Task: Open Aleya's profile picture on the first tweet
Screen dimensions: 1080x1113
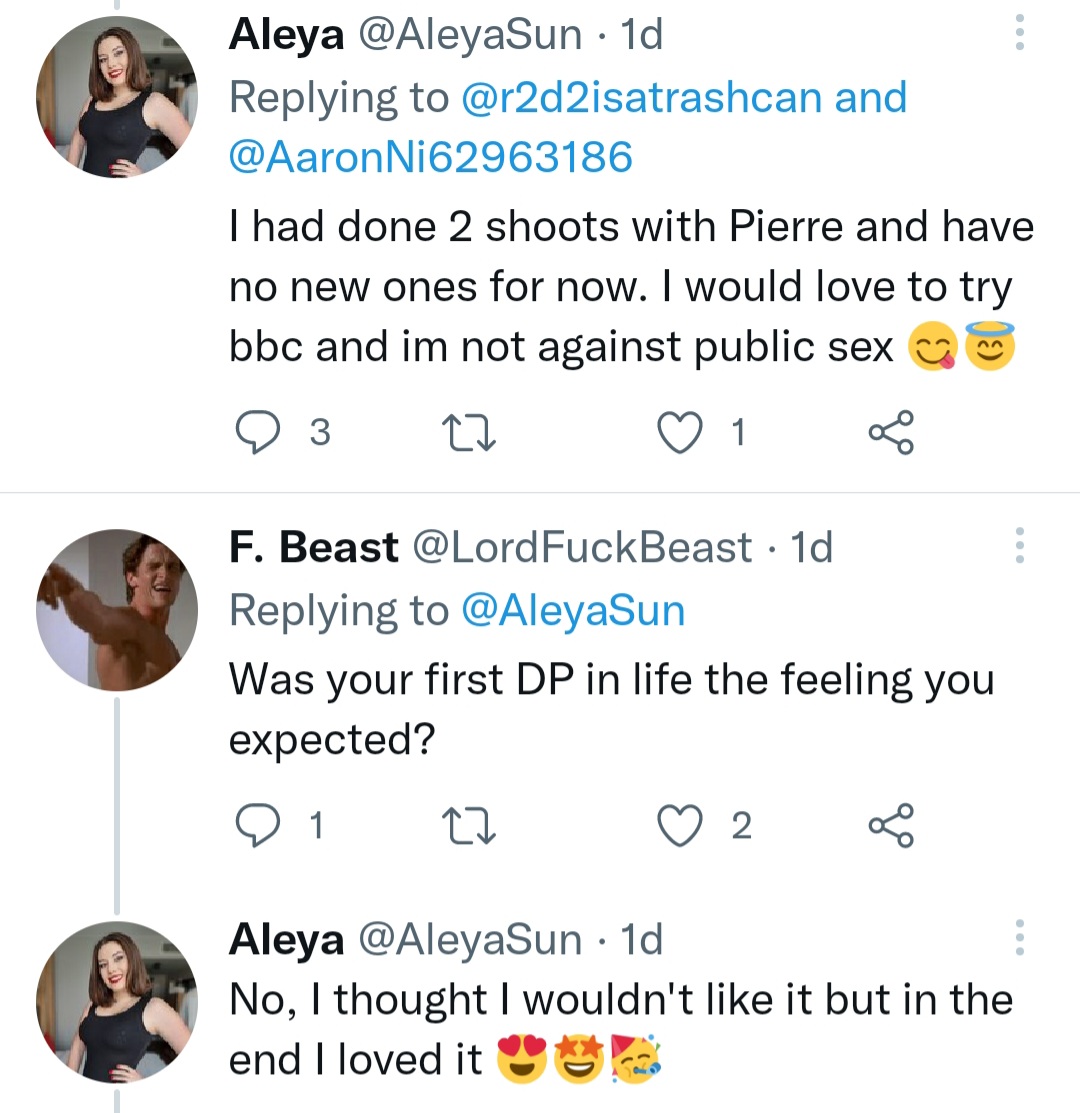Action: (x=118, y=97)
